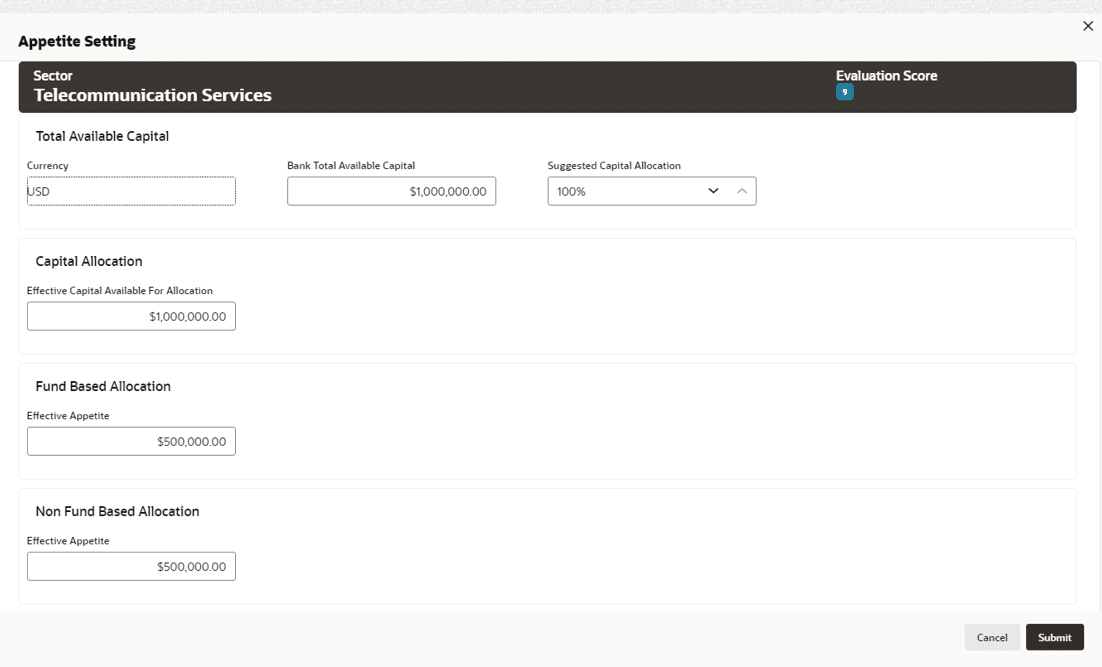The height and width of the screenshot is (667, 1102).
Task: Focus the Currency field showing USD
Action: [x=131, y=191]
